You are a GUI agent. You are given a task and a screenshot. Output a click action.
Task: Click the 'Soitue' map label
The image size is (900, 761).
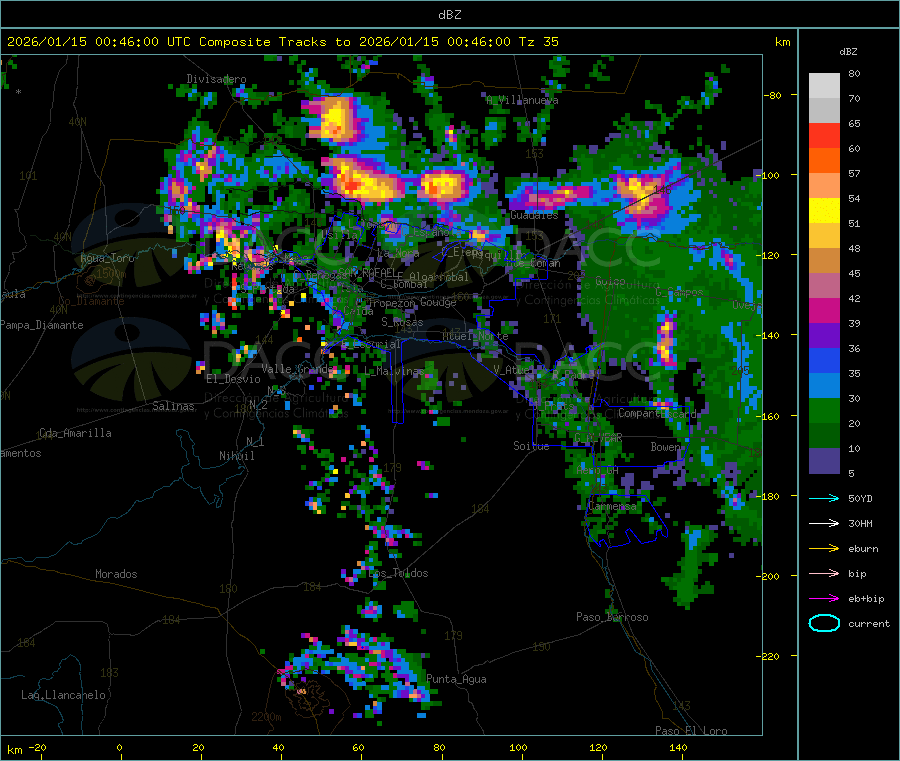click(x=531, y=446)
